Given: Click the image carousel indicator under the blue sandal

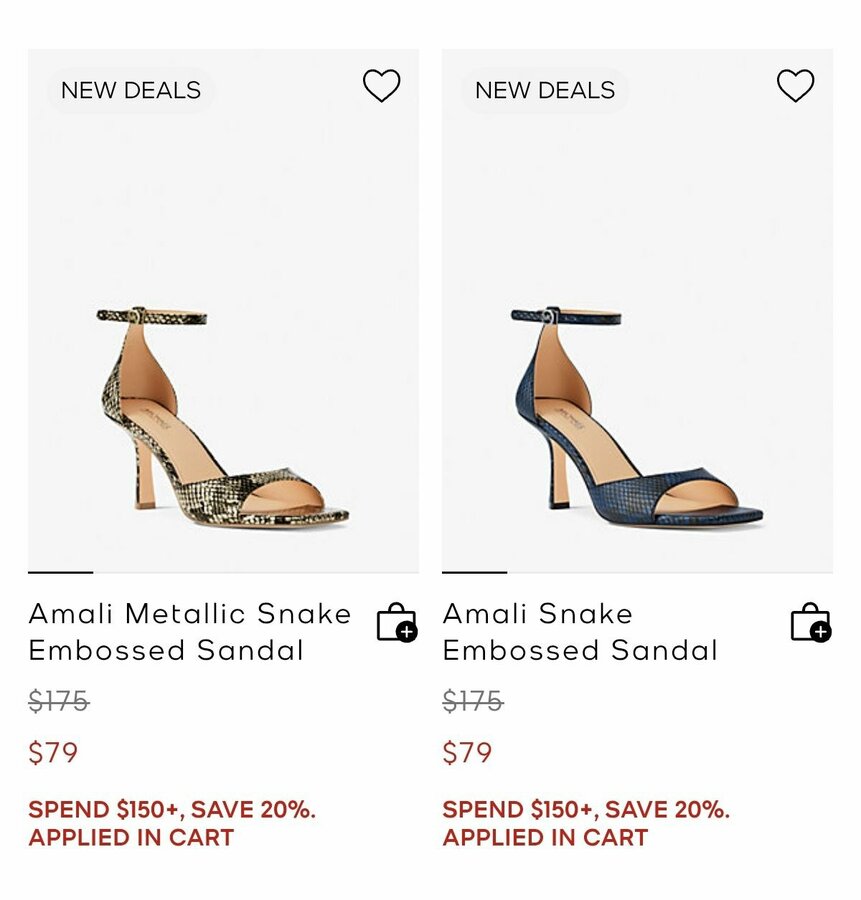Looking at the screenshot, I should click(x=474, y=572).
